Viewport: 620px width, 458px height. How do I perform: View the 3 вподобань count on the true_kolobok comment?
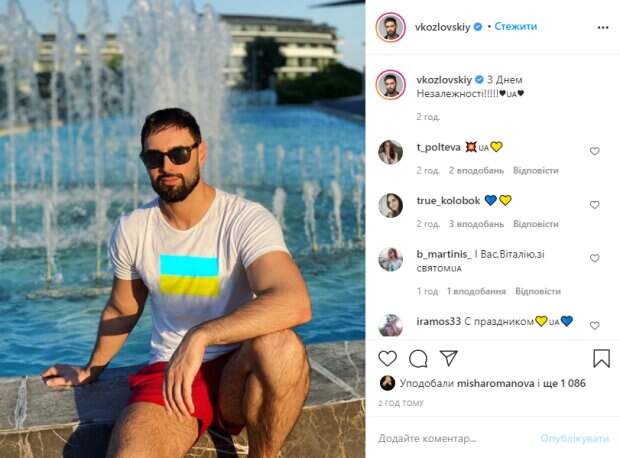[x=476, y=224]
